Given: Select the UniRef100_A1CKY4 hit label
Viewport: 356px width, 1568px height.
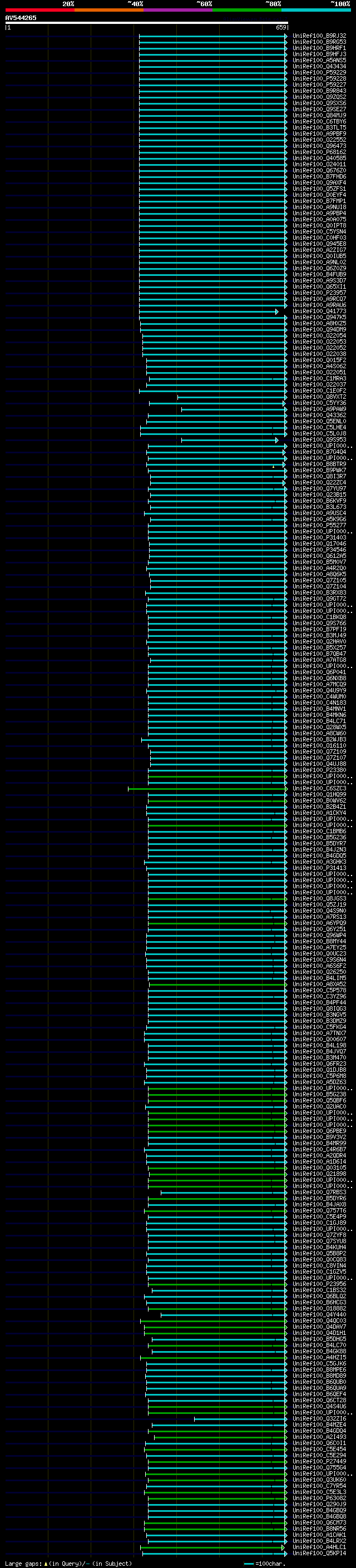Looking at the screenshot, I should [319, 813].
